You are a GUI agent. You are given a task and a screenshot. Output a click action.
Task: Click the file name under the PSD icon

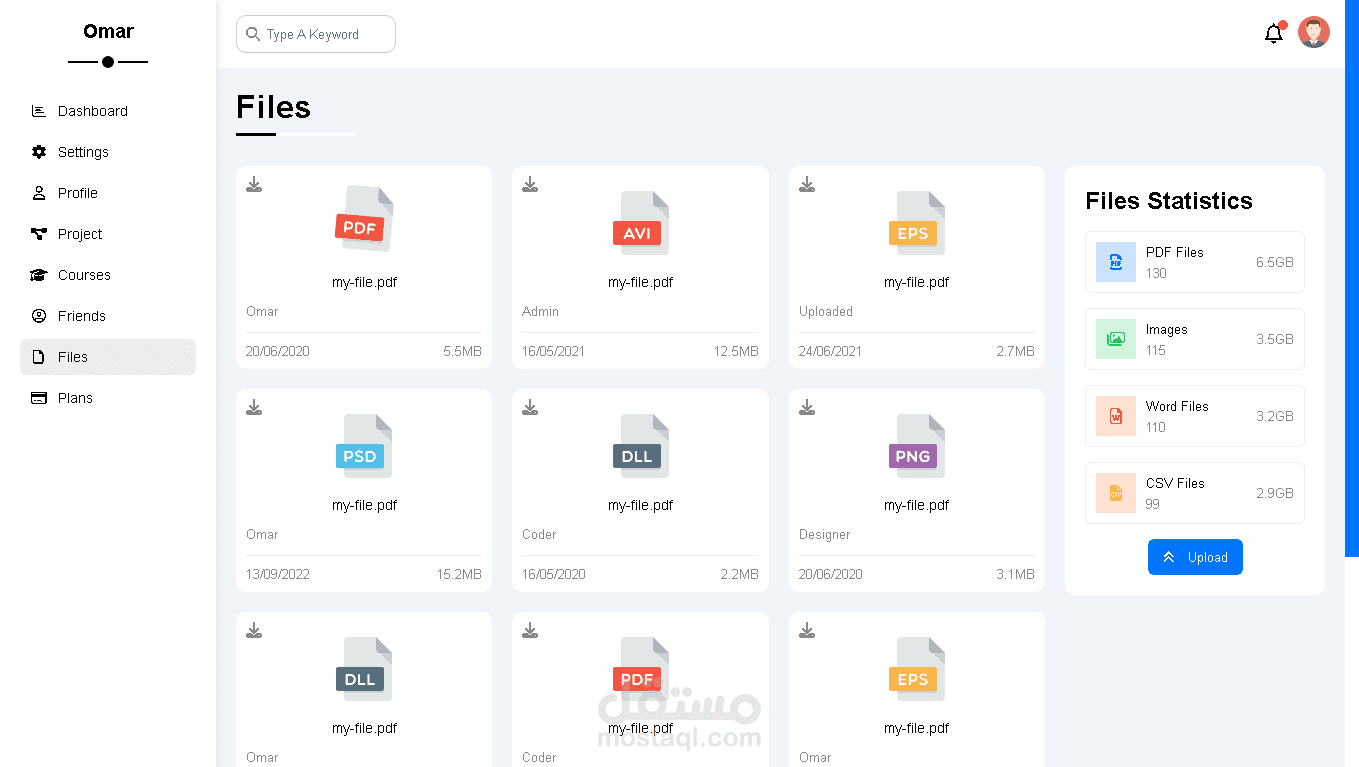[364, 505]
